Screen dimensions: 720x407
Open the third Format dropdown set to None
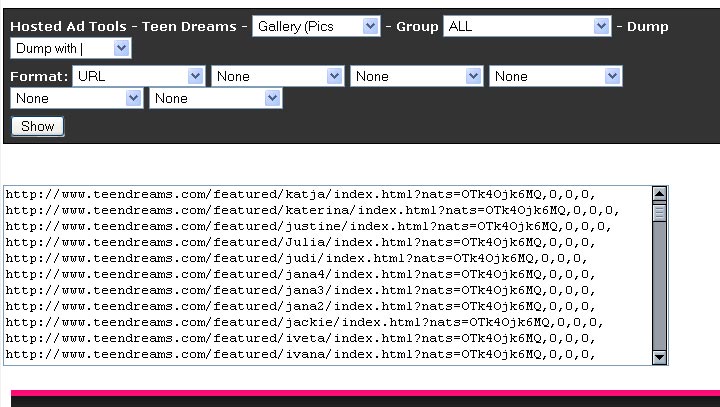pos(416,76)
